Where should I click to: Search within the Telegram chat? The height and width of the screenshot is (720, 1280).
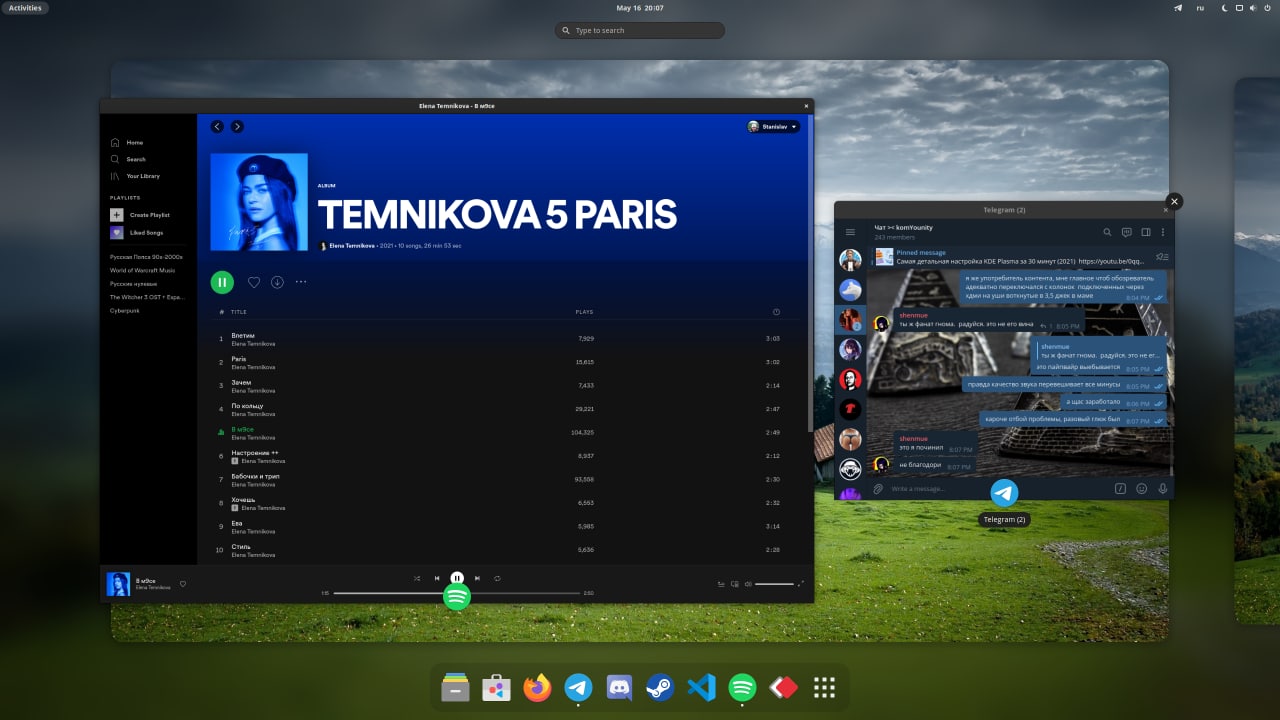point(1107,232)
